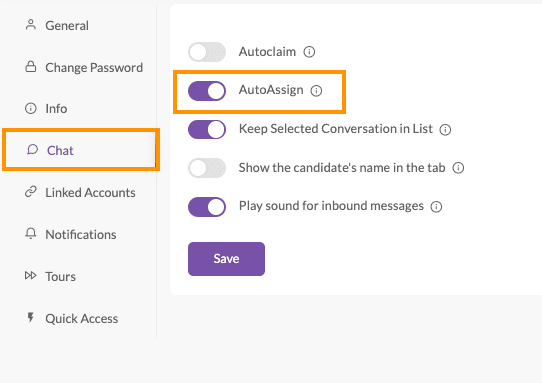Disable the AutoAssign toggle
Image resolution: width=542 pixels, height=383 pixels.
click(207, 91)
